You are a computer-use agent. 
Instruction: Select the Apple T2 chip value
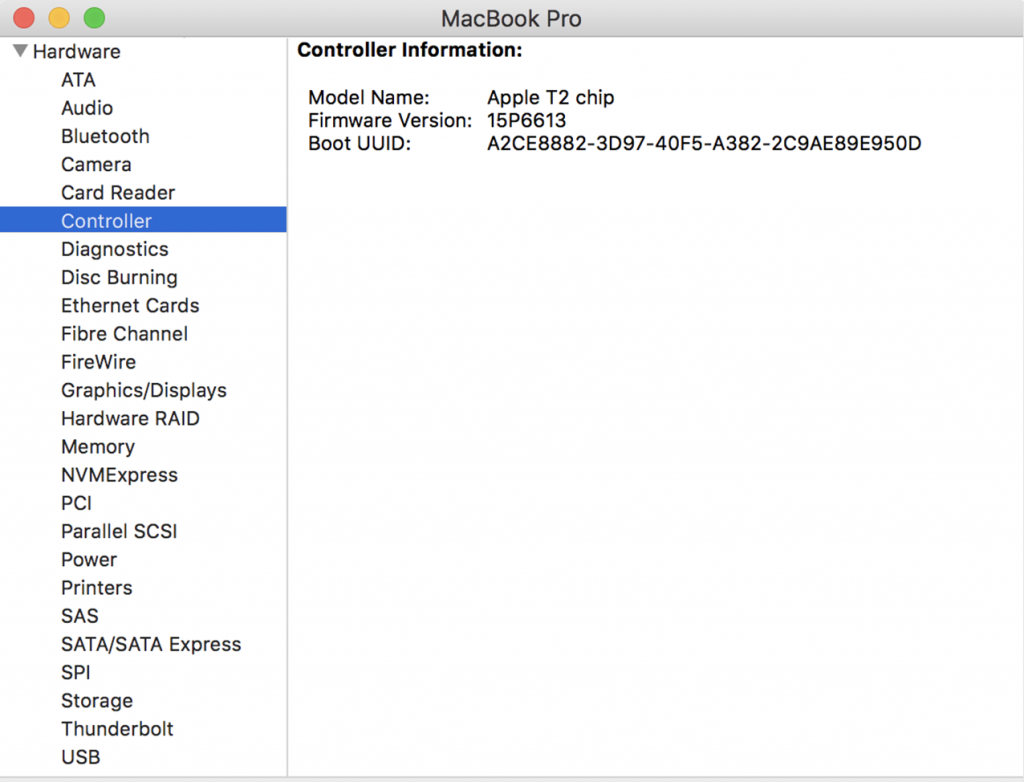[x=551, y=97]
